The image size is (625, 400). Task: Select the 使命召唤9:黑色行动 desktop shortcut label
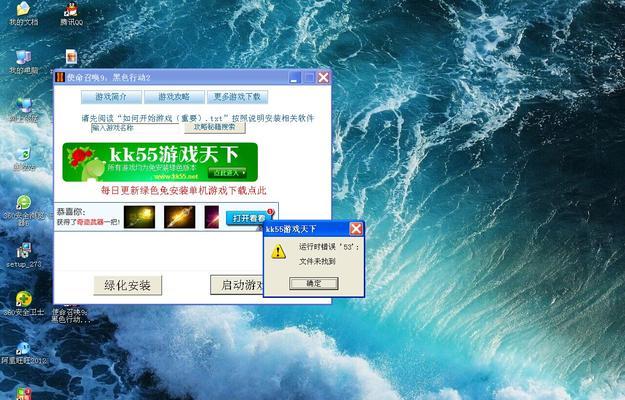(70, 316)
